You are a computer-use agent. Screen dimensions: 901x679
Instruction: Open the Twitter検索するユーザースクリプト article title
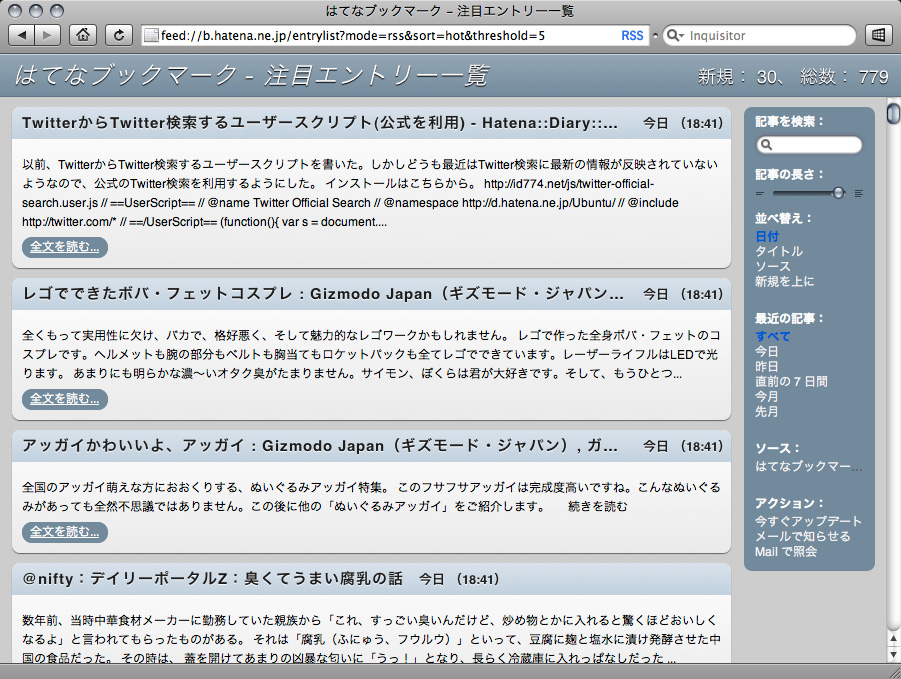click(x=319, y=123)
